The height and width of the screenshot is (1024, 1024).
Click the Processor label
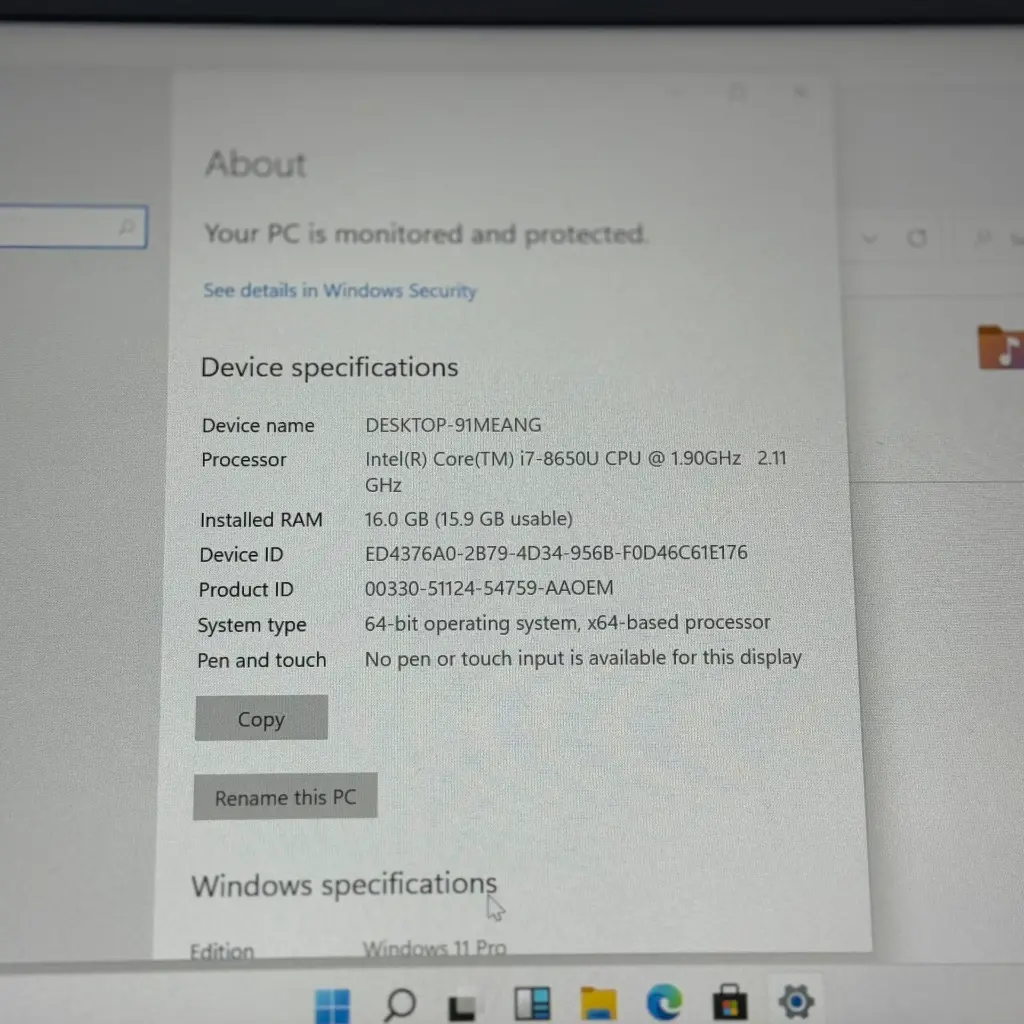[x=244, y=460]
